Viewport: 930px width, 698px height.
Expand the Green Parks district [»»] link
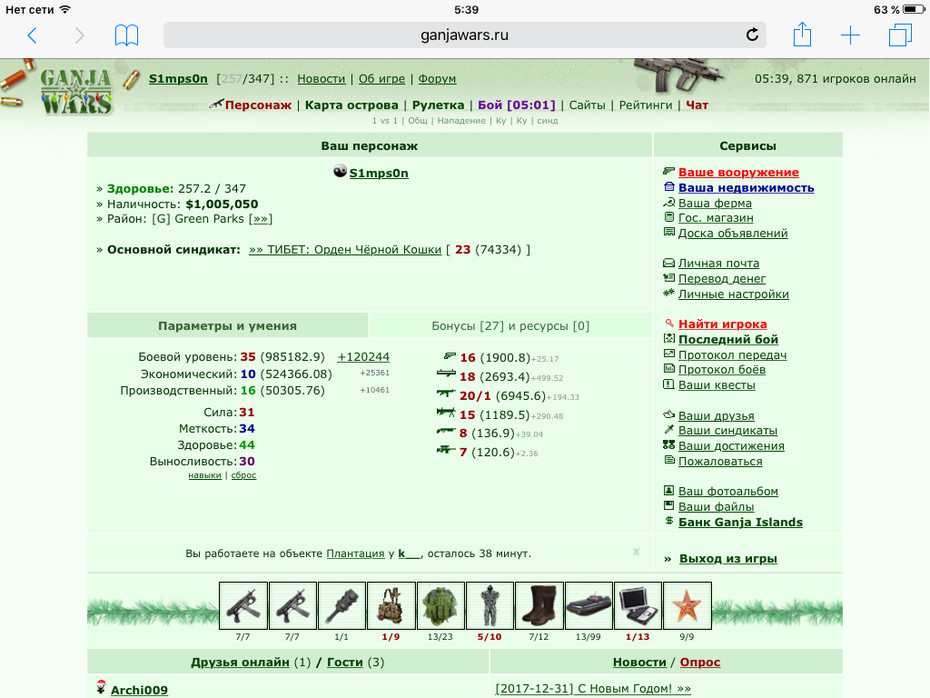260,219
